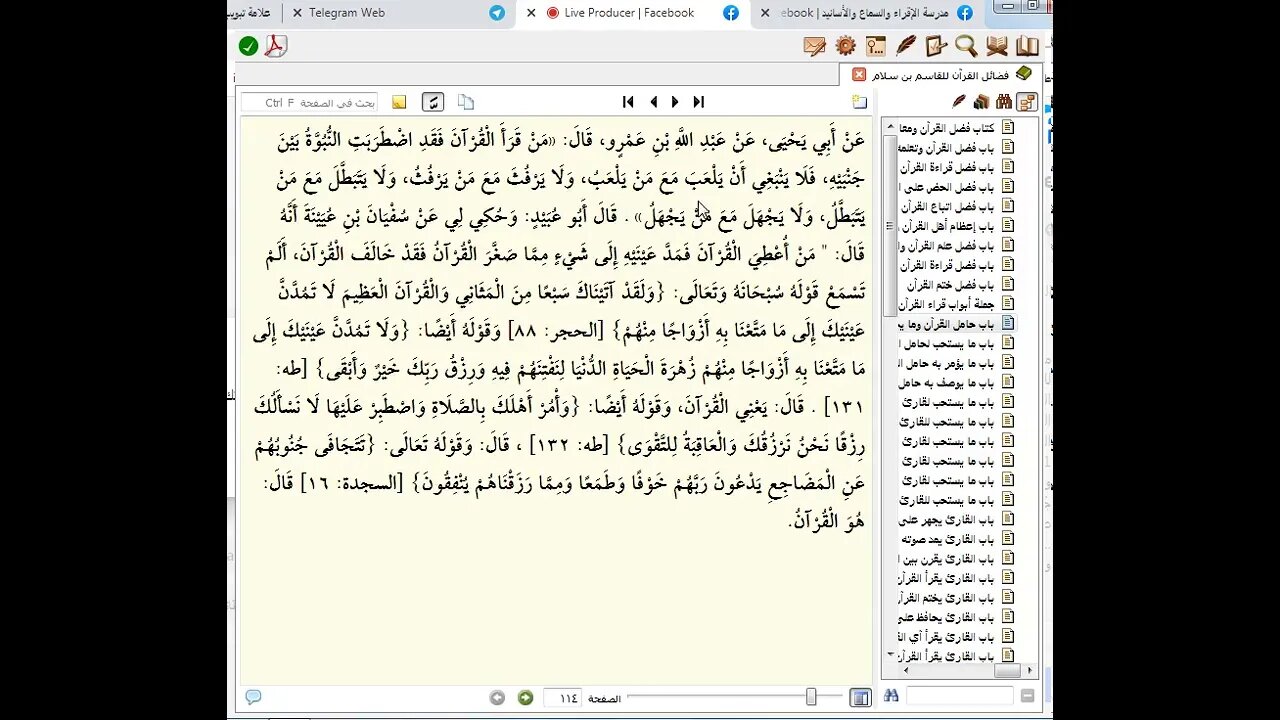
Task: Open the envelope with pencil icon
Action: [814, 46]
